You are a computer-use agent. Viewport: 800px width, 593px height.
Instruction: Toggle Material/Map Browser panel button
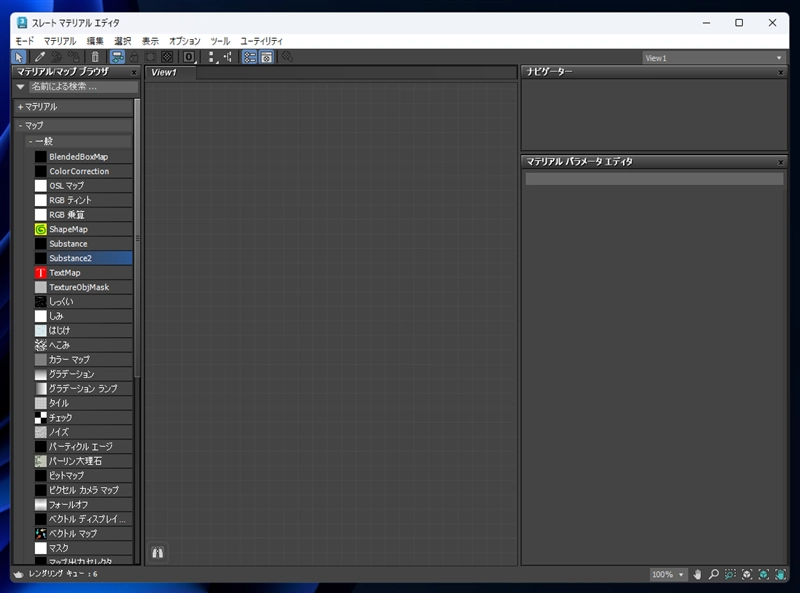click(x=249, y=57)
